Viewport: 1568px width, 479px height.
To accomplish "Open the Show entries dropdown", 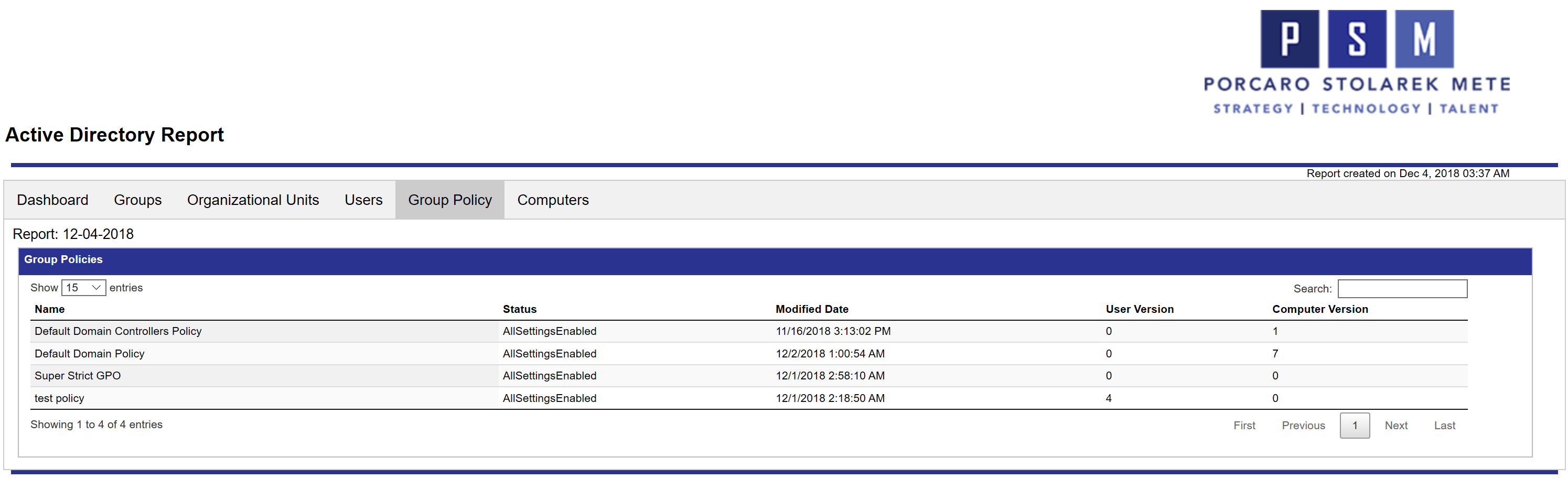I will coord(84,288).
